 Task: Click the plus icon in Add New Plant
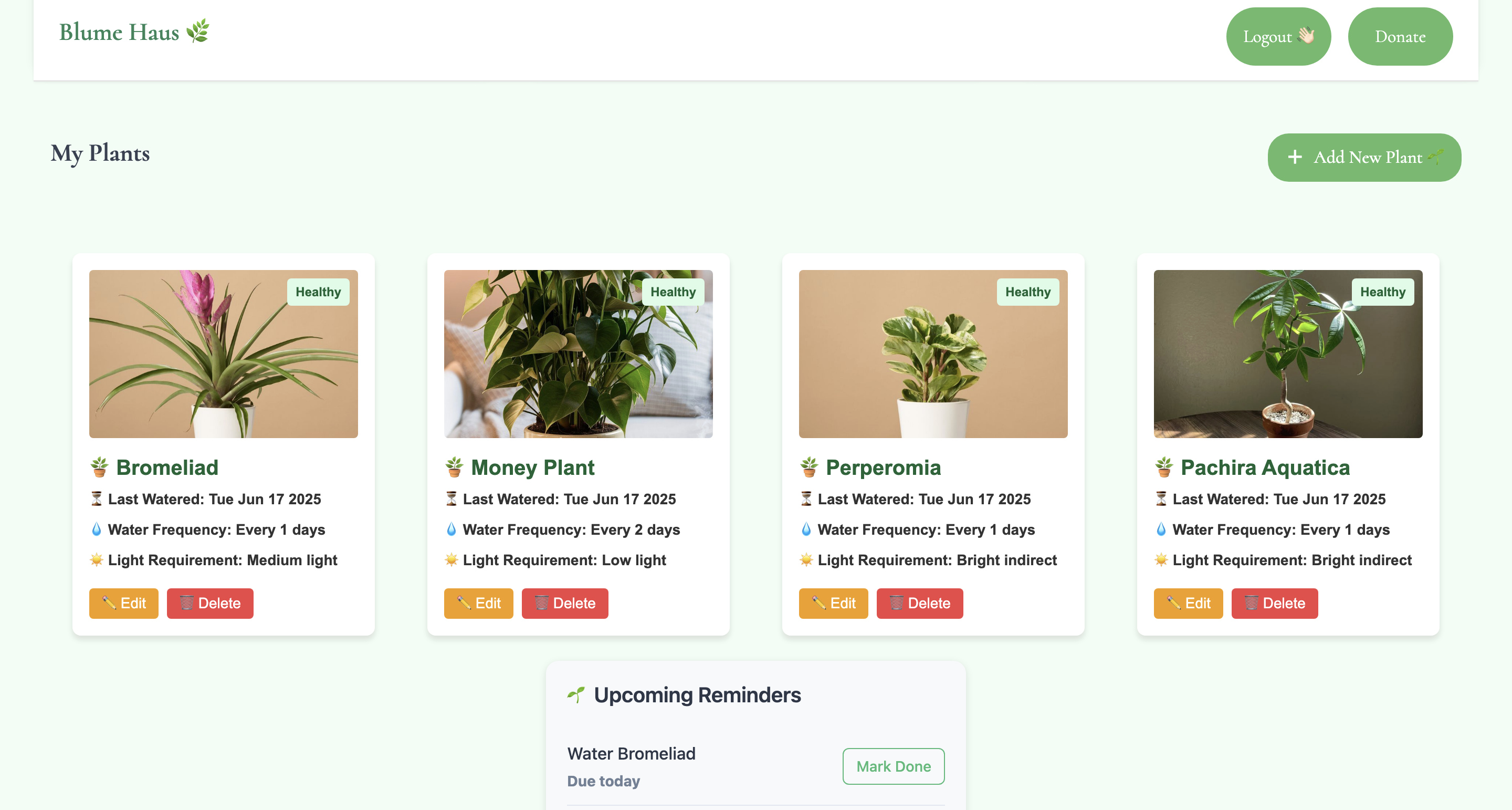[1294, 157]
